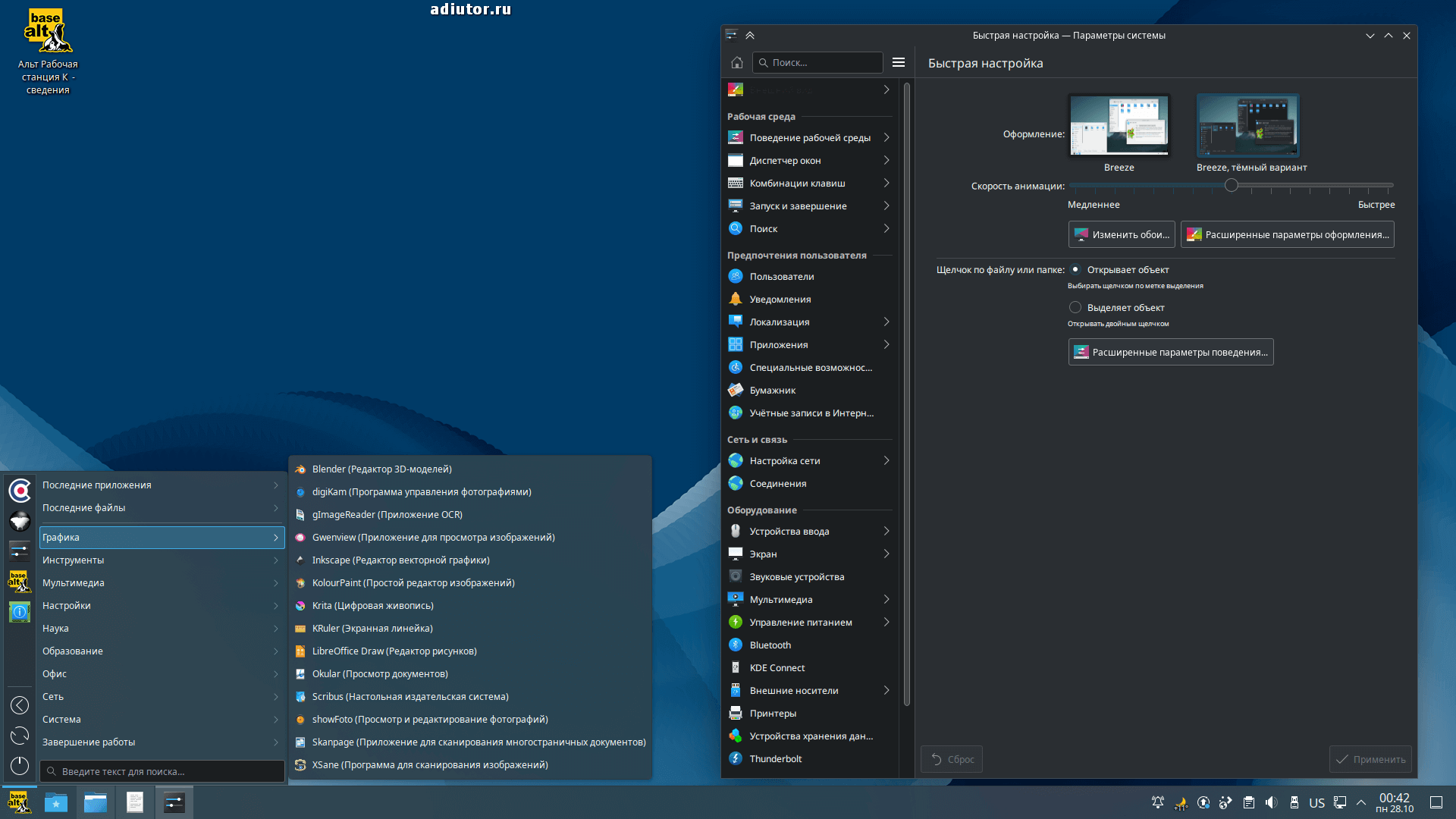
Task: Open the 'Мультимедиа' launcher category
Action: click(162, 583)
